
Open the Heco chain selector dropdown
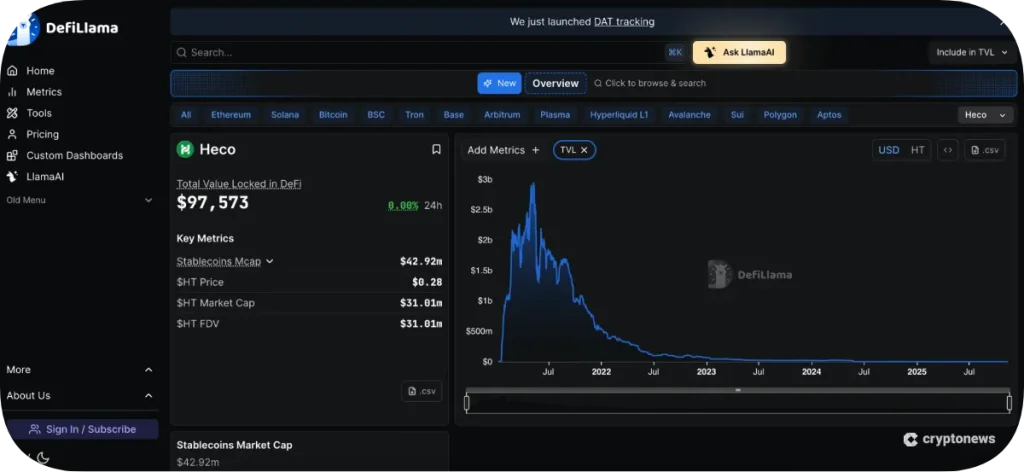[x=985, y=115]
